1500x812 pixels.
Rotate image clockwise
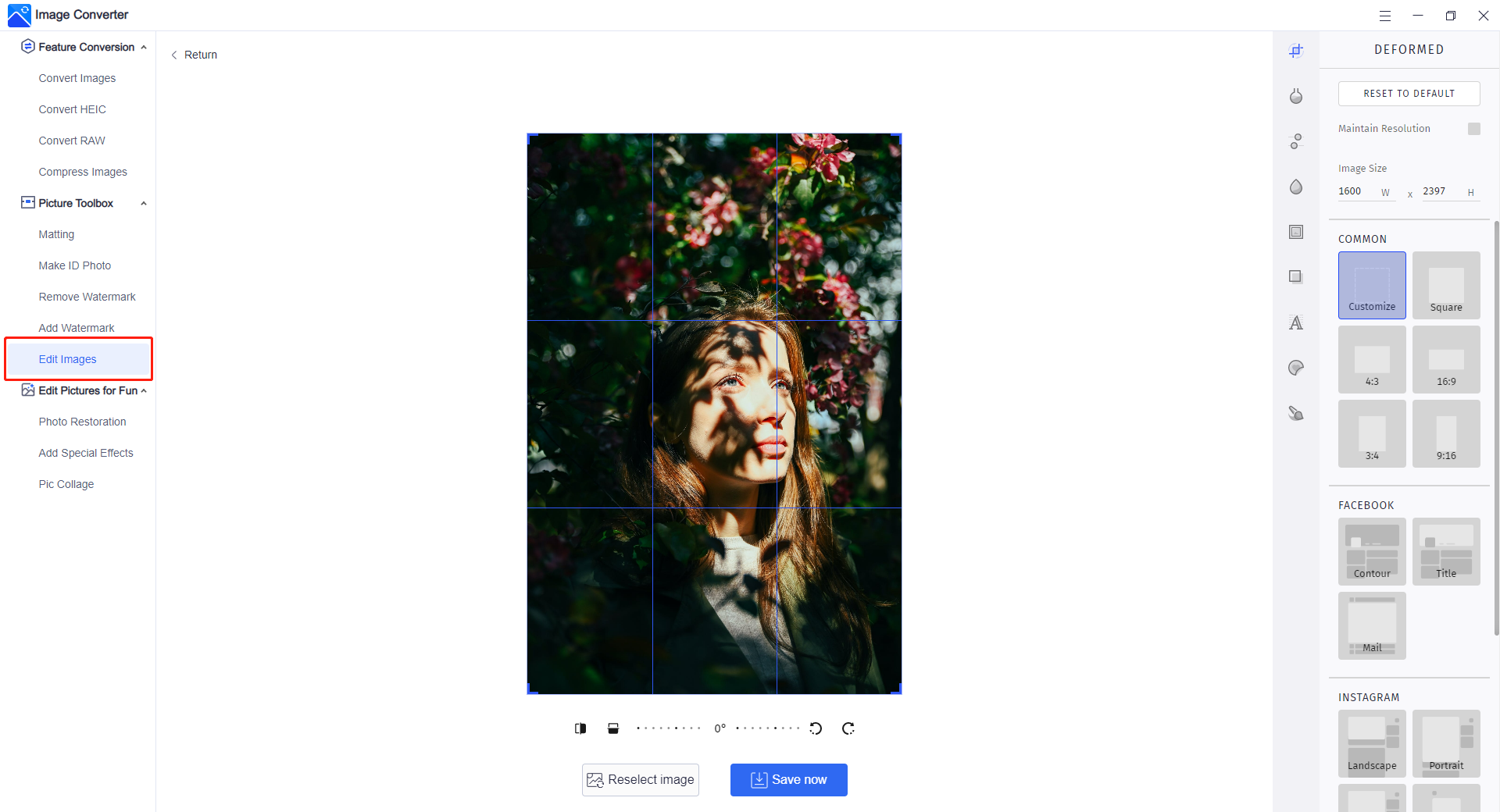pyautogui.click(x=848, y=728)
